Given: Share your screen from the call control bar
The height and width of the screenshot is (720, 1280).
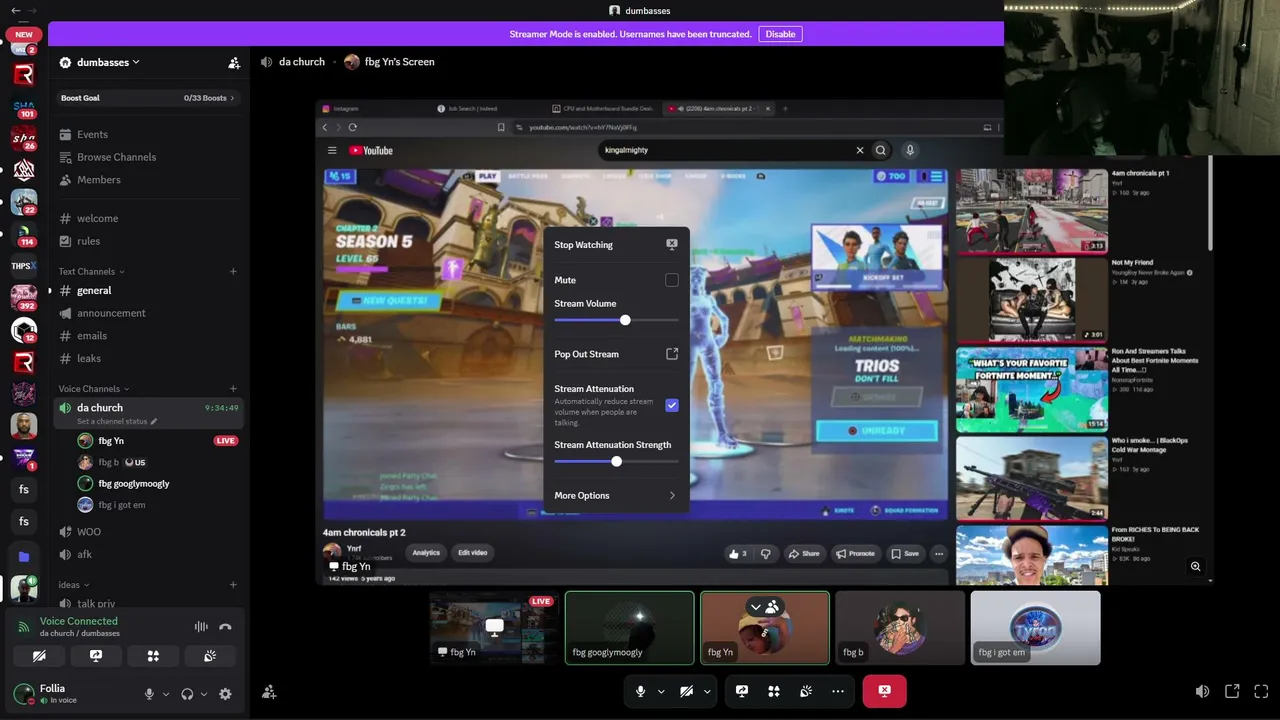Looking at the screenshot, I should click(x=742, y=691).
